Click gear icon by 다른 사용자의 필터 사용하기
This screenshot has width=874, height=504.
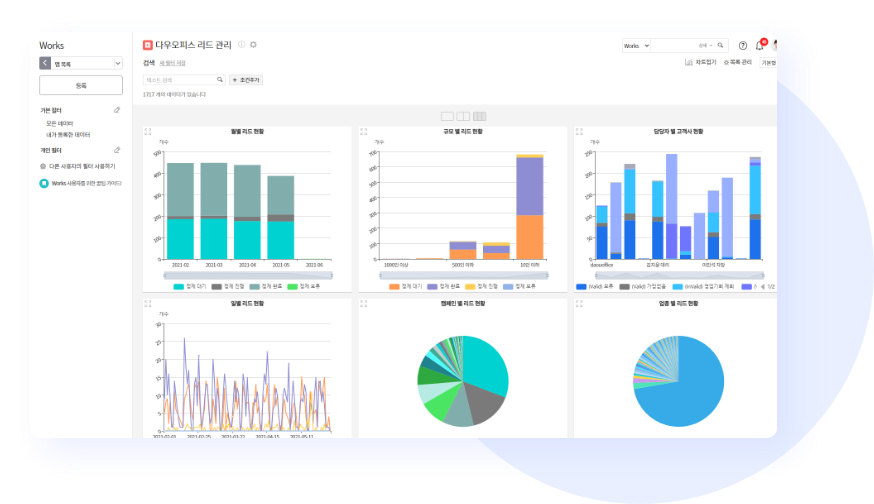43,166
